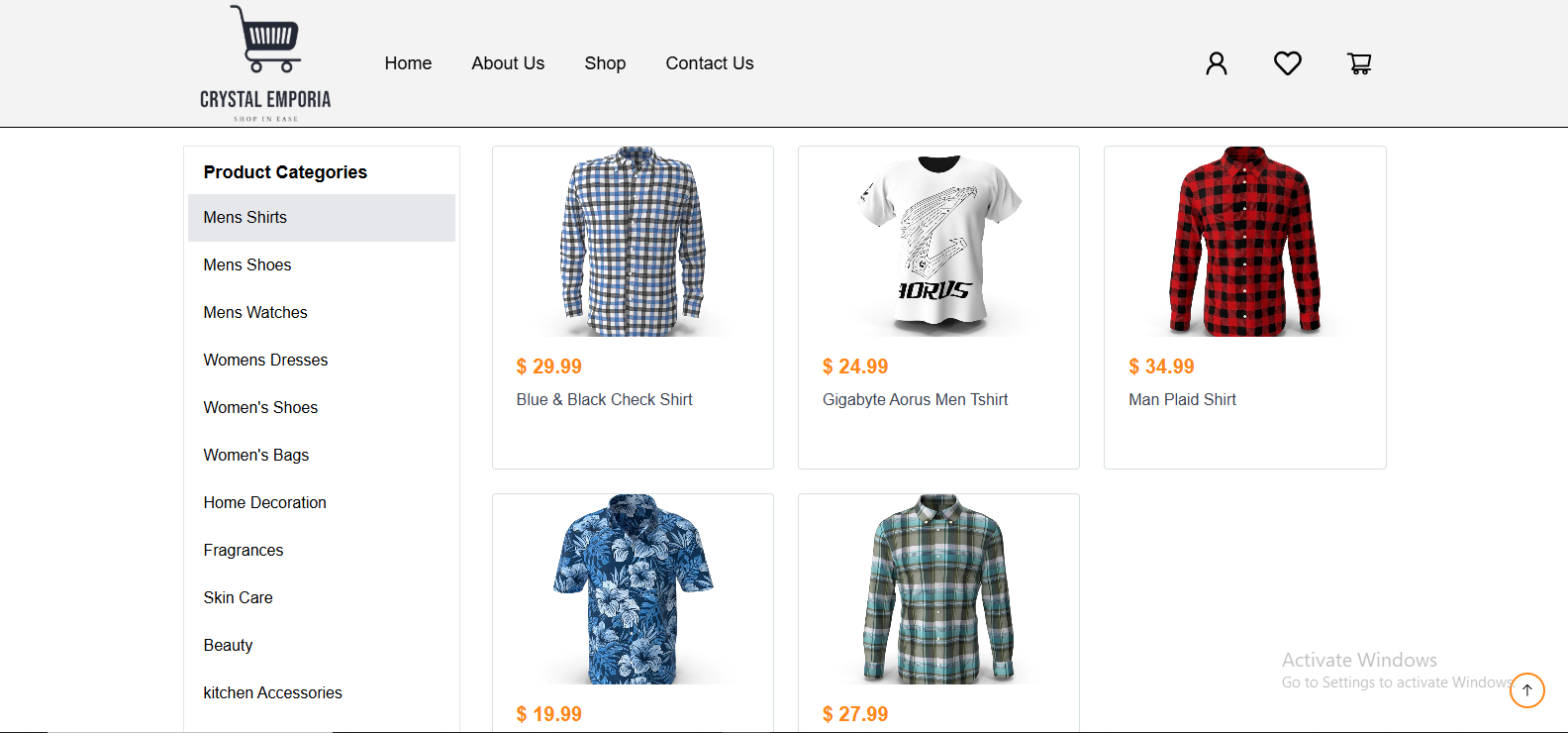This screenshot has width=1568, height=733.
Task: Open the Contact Us page
Action: tap(710, 63)
